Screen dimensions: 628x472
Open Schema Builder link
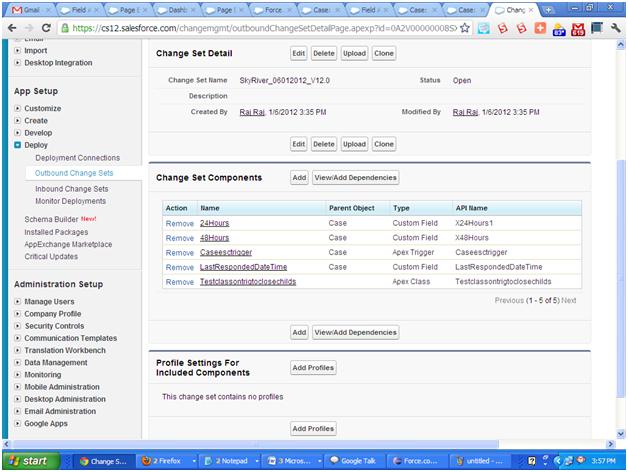[x=51, y=219]
